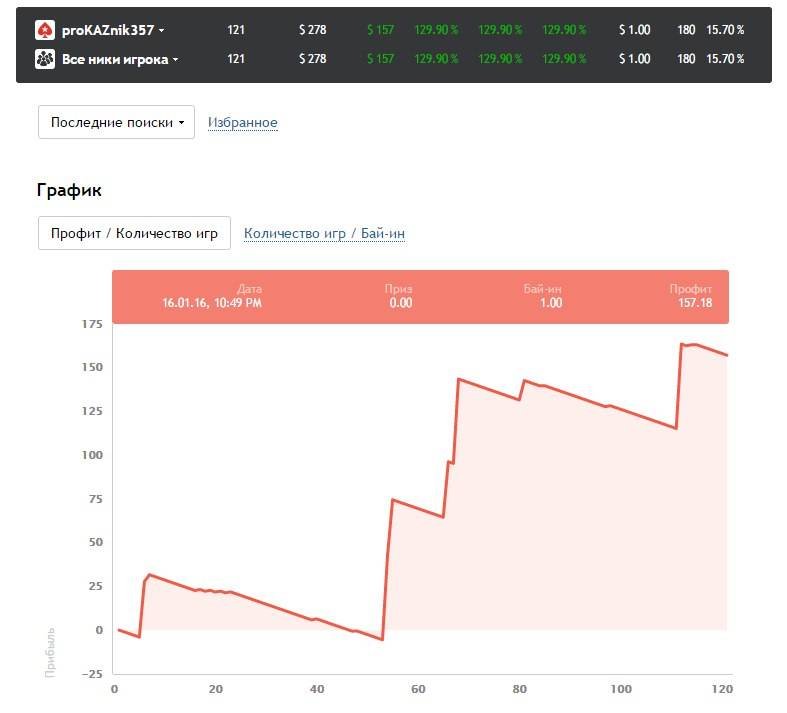Open the Избранное link
787x713 pixels.
[242, 123]
